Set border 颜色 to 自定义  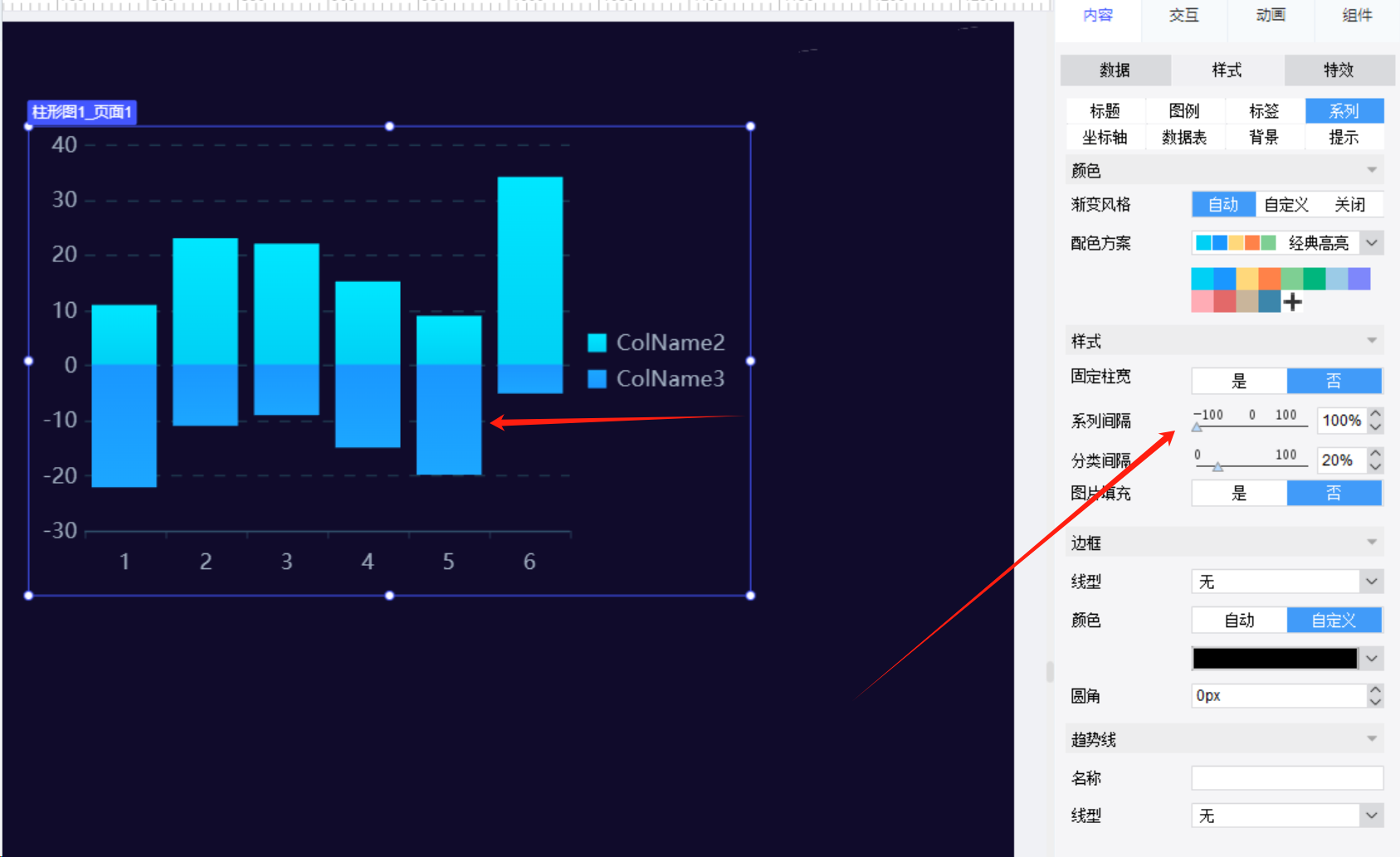coord(1334,620)
